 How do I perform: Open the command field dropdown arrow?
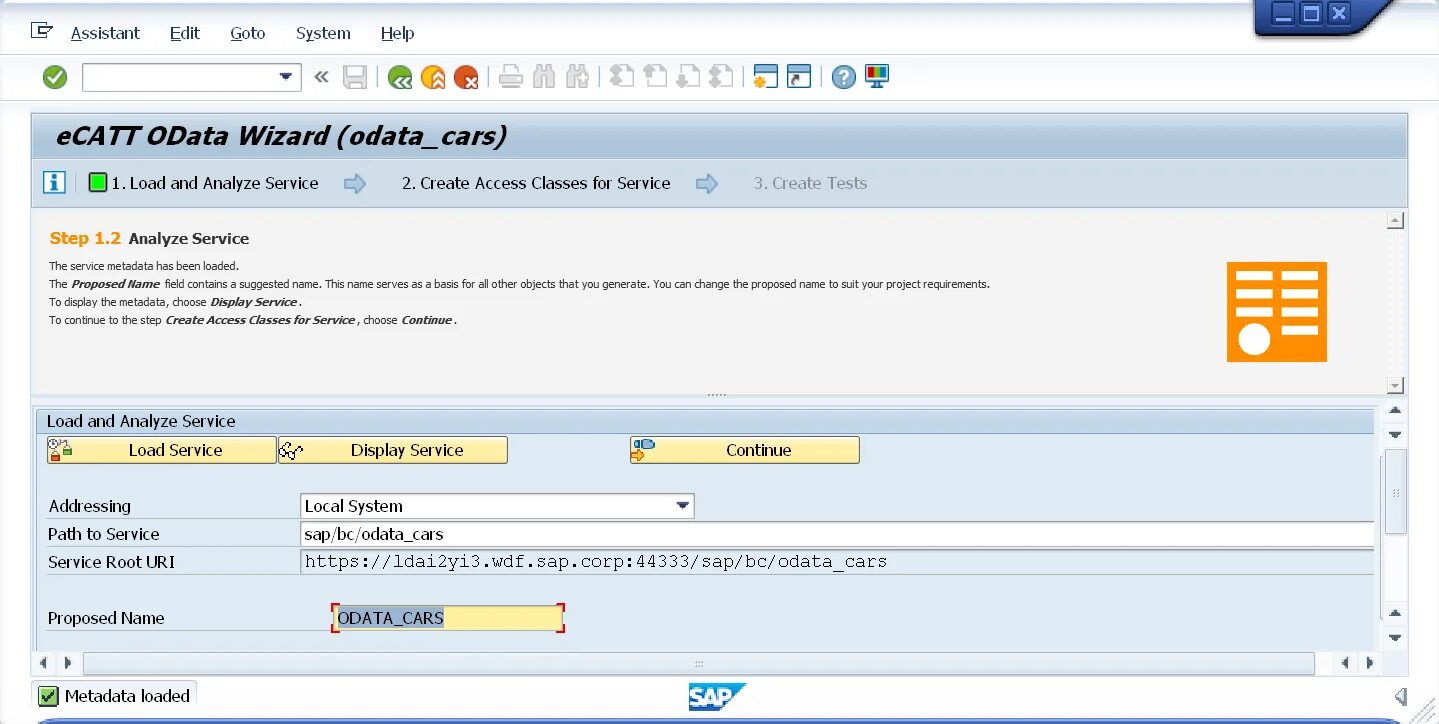(x=287, y=77)
